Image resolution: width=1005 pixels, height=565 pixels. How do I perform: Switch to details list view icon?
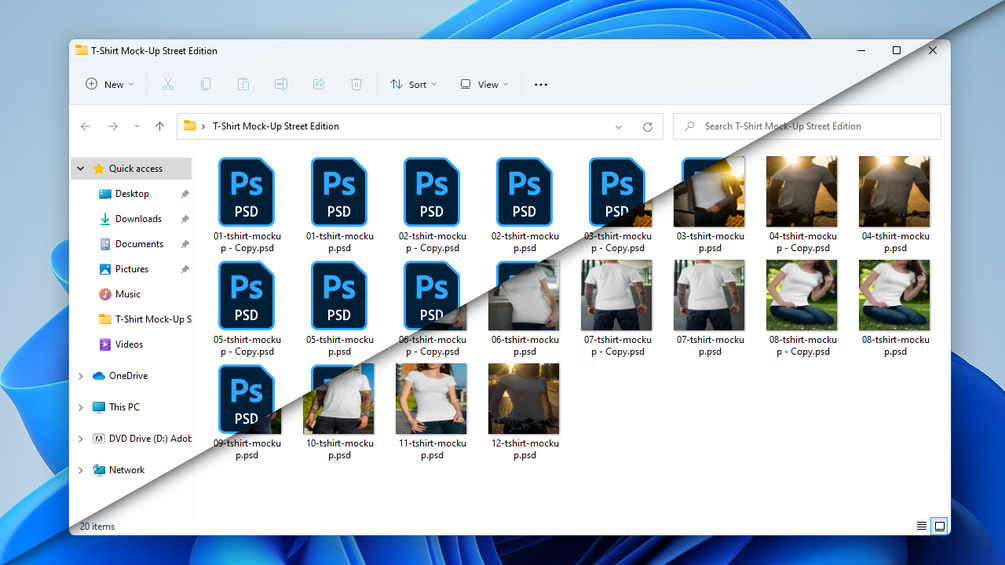[x=921, y=527]
